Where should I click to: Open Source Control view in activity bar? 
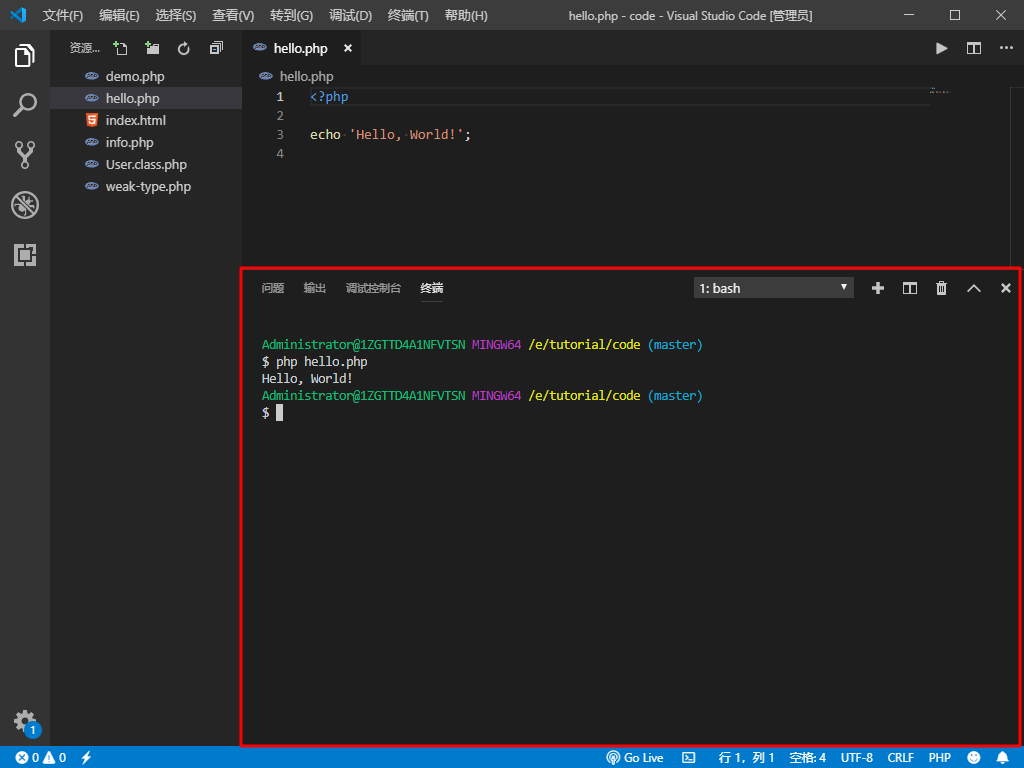pos(25,155)
